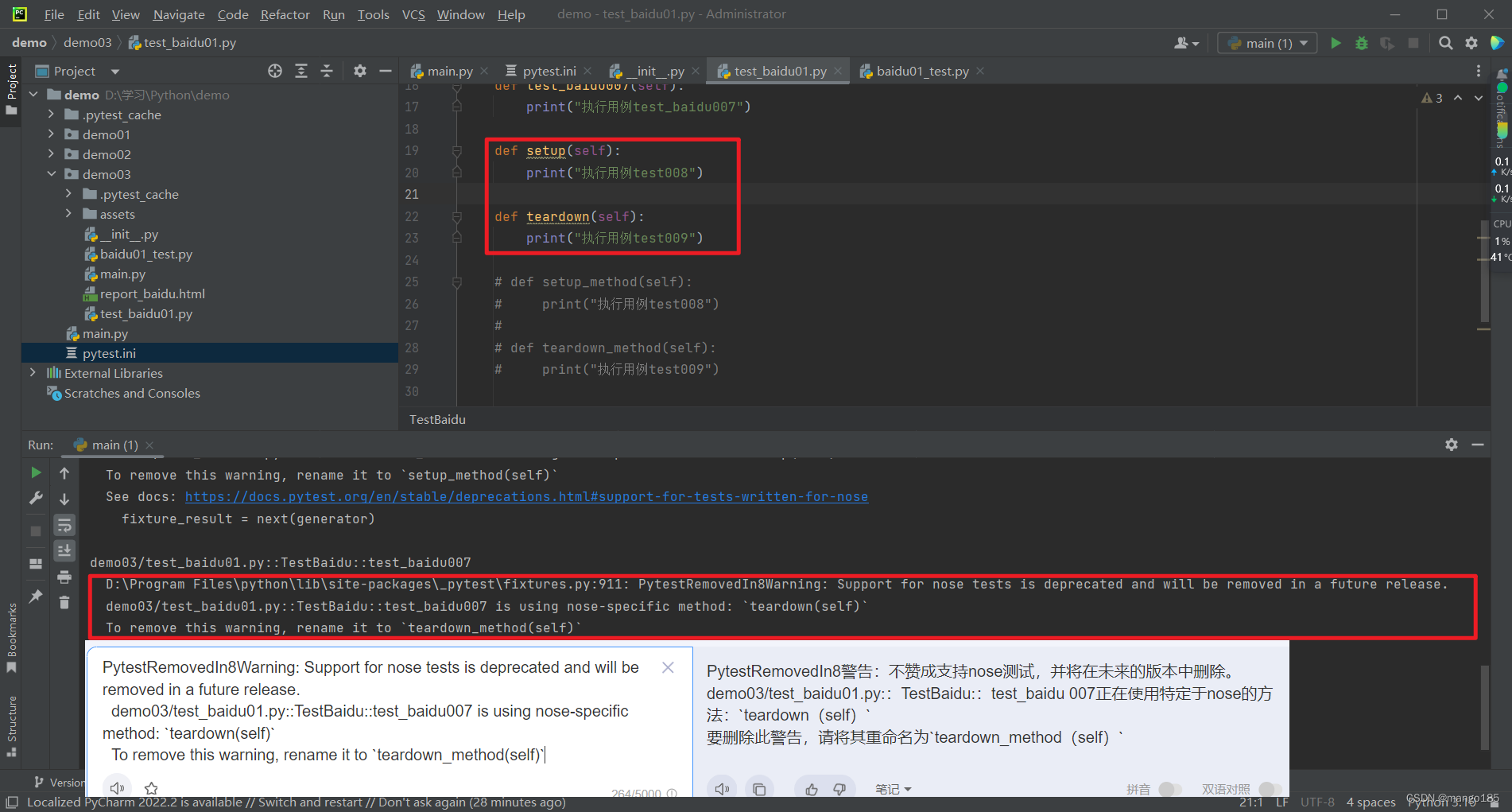Expand External Libraries node
1512x812 pixels.
(x=33, y=373)
